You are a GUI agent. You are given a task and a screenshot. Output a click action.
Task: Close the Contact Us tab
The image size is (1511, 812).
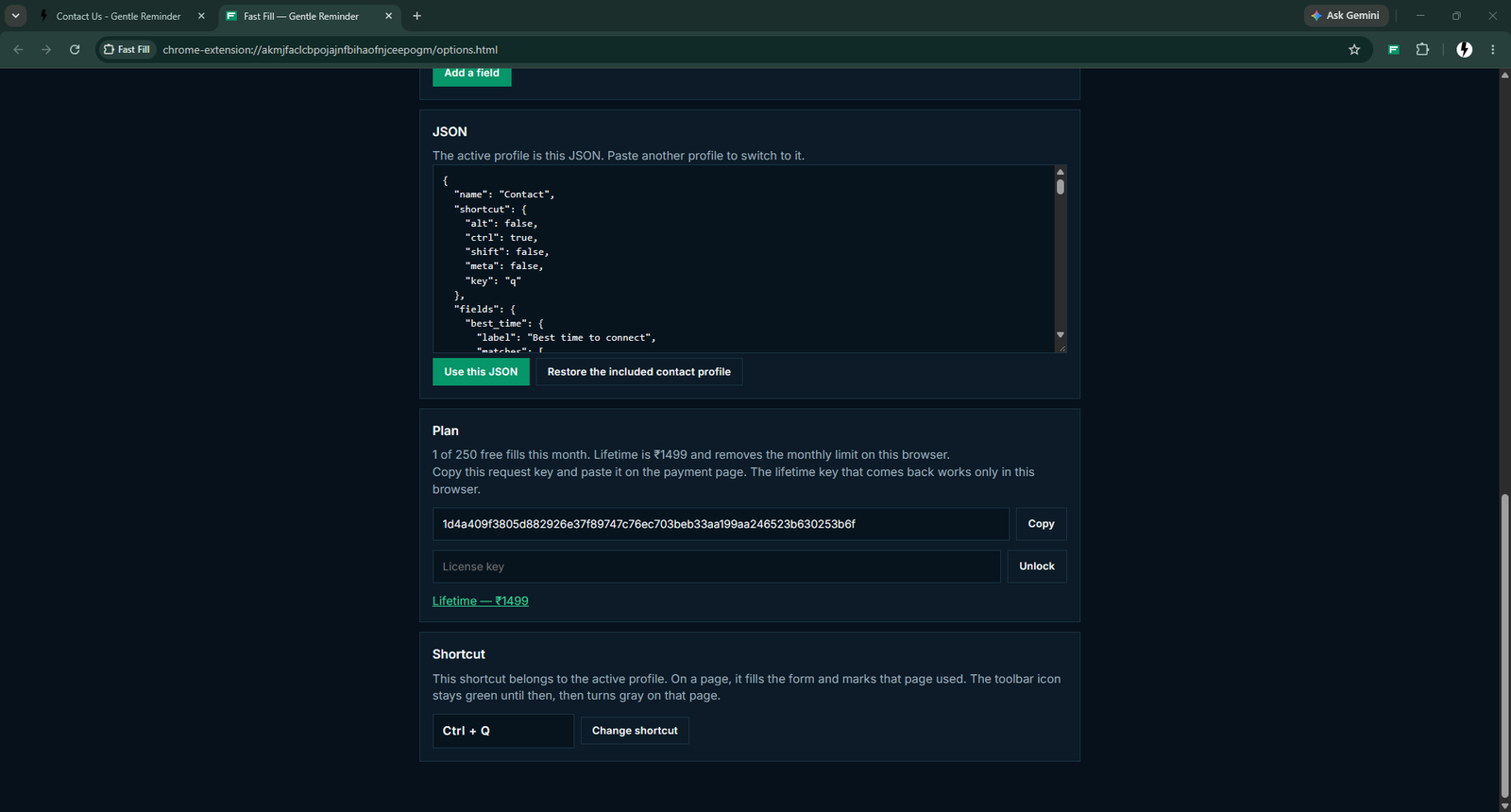point(201,16)
